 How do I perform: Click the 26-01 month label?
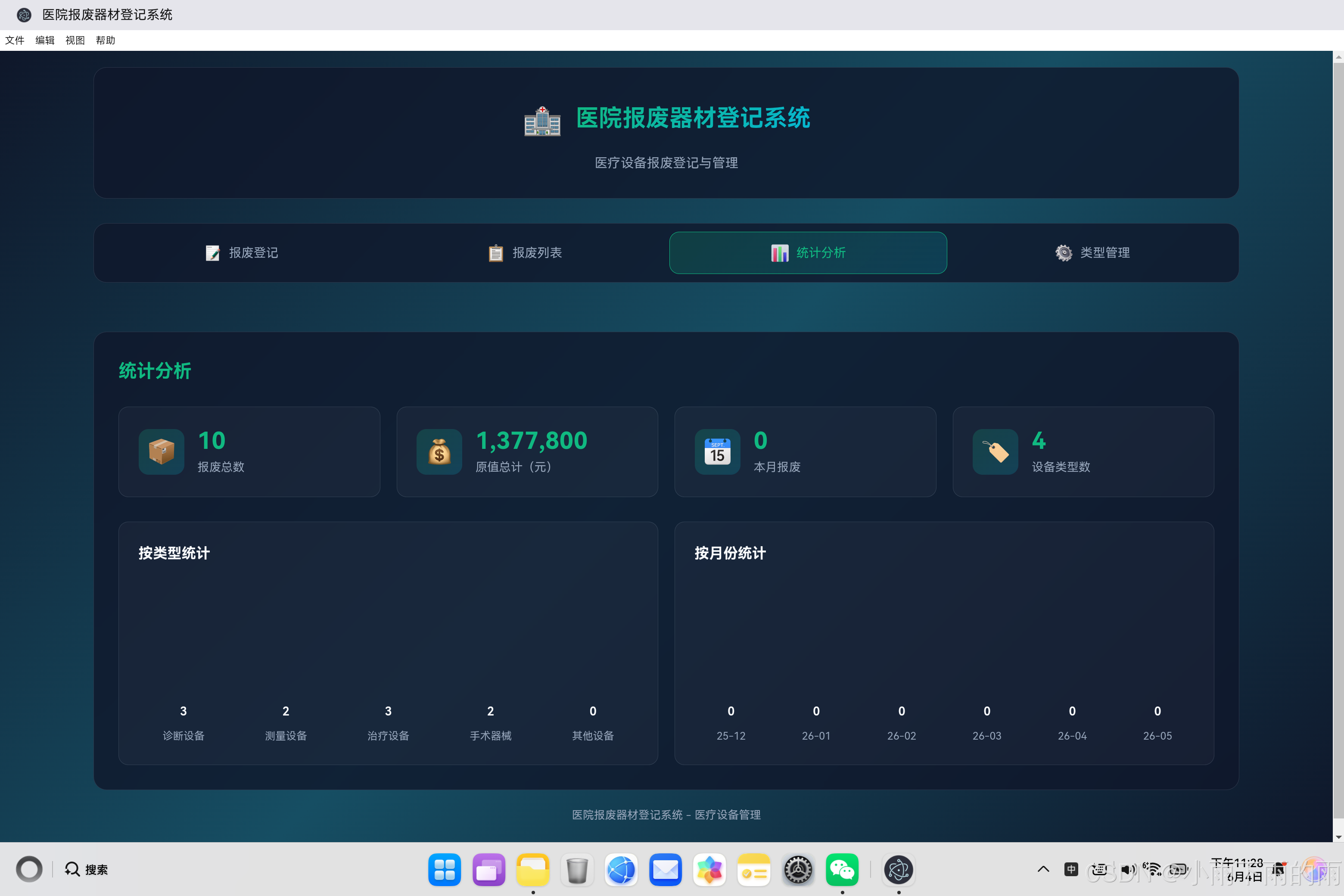click(816, 736)
